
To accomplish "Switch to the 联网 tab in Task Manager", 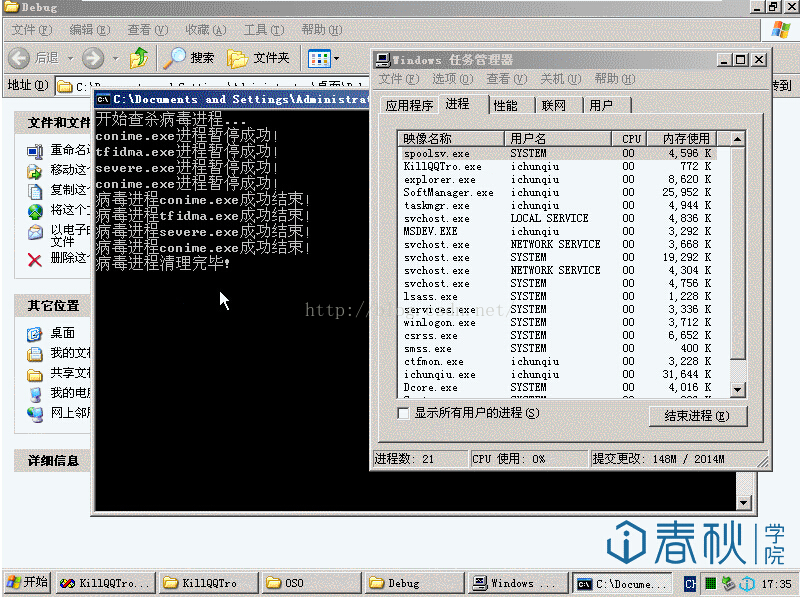I will pos(554,106).
